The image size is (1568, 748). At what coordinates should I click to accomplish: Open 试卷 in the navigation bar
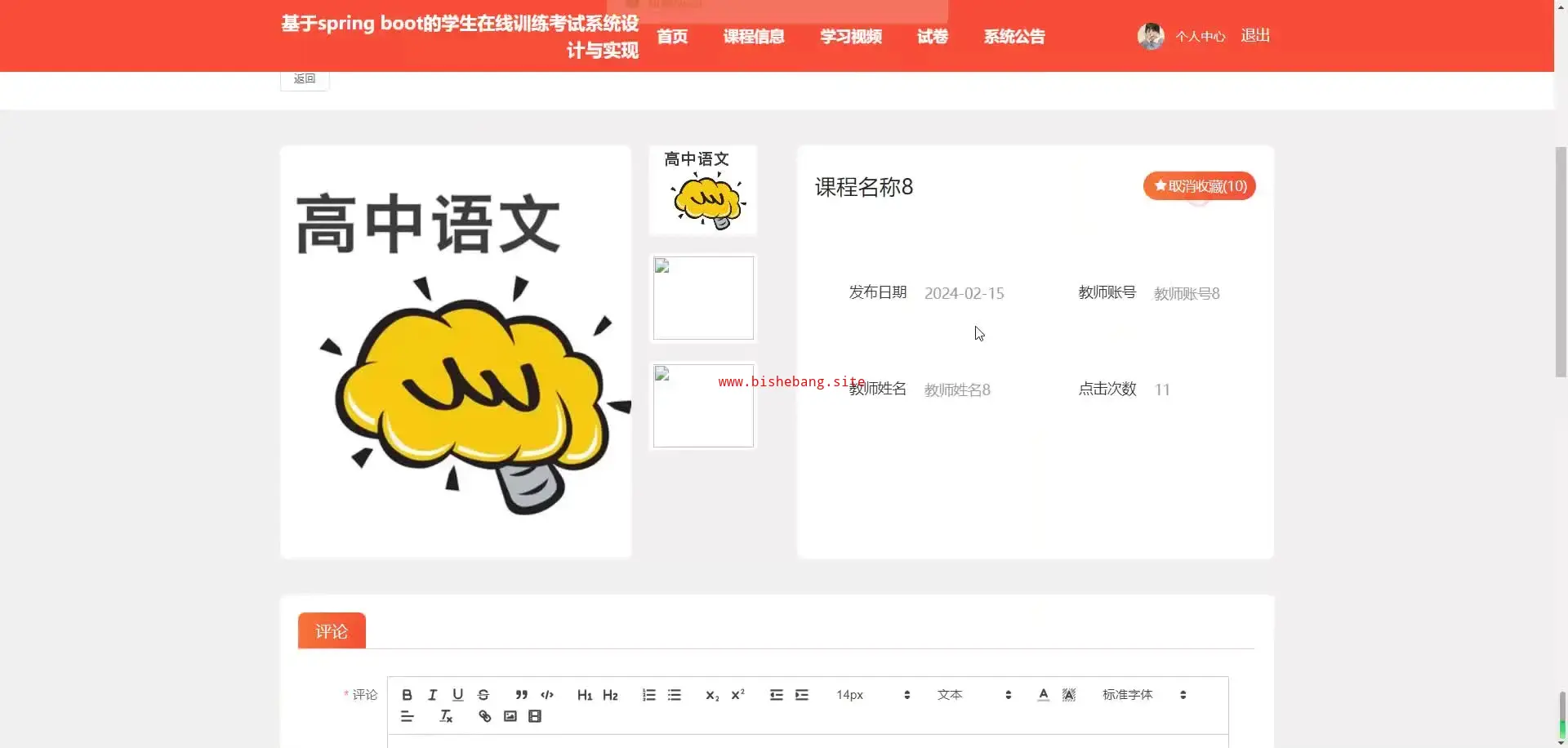point(933,37)
